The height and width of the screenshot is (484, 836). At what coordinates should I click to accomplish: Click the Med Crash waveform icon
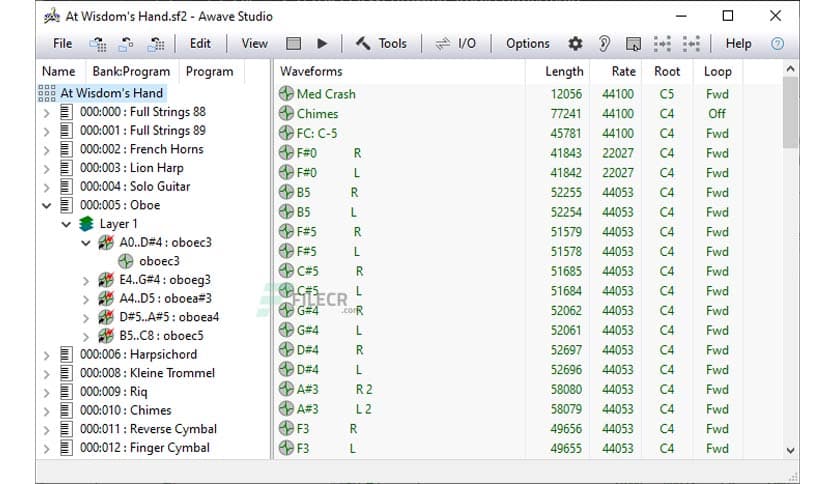(x=286, y=94)
